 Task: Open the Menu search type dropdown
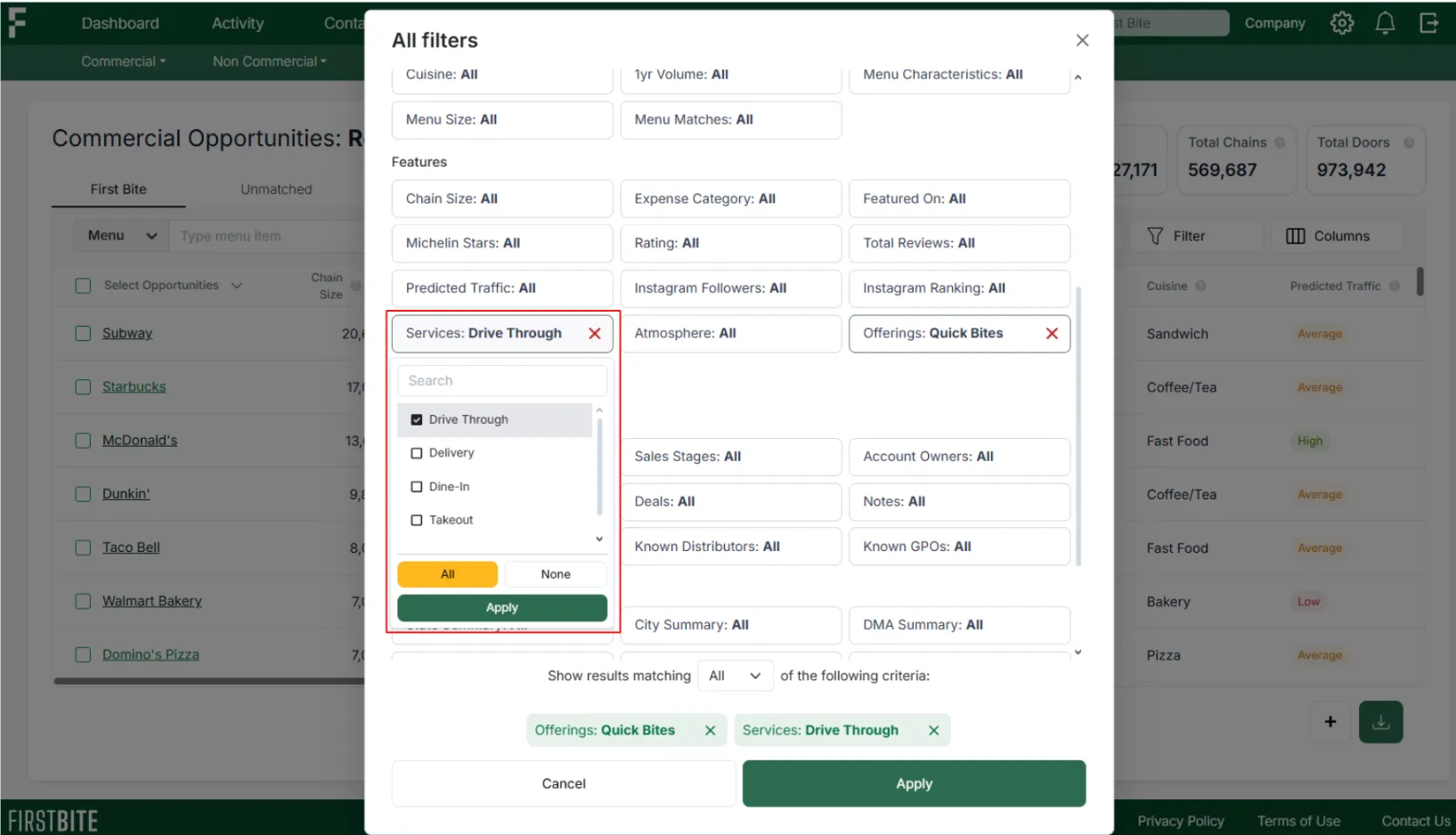tap(122, 236)
